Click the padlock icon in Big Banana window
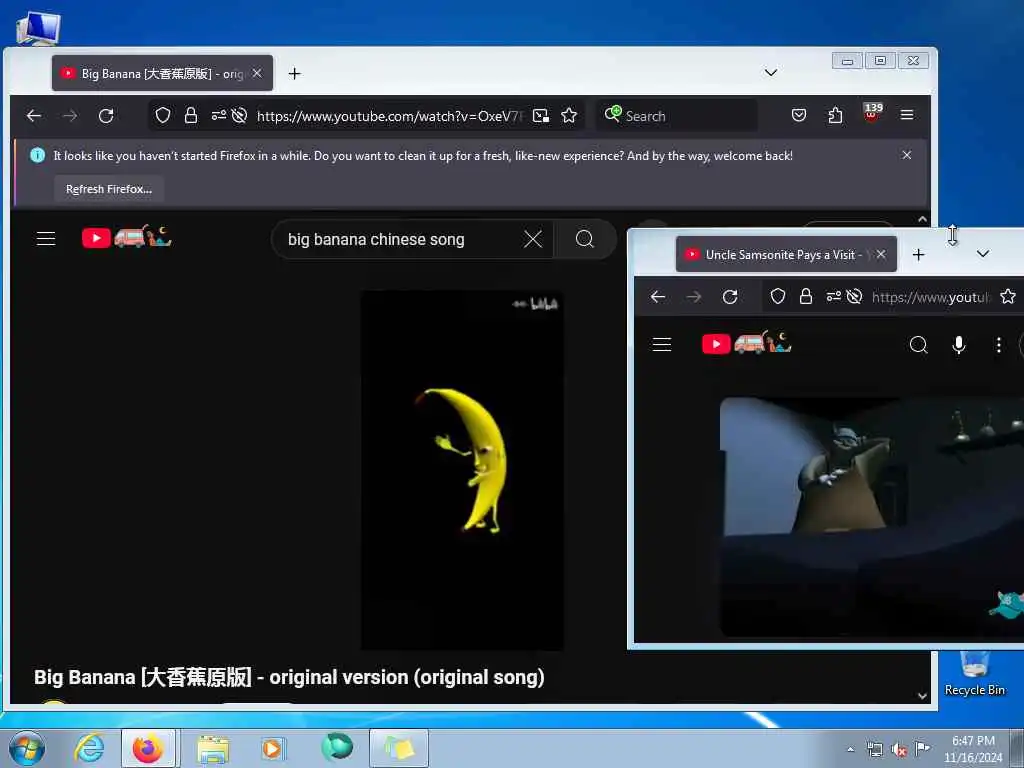This screenshot has height=768, width=1024. tap(191, 116)
